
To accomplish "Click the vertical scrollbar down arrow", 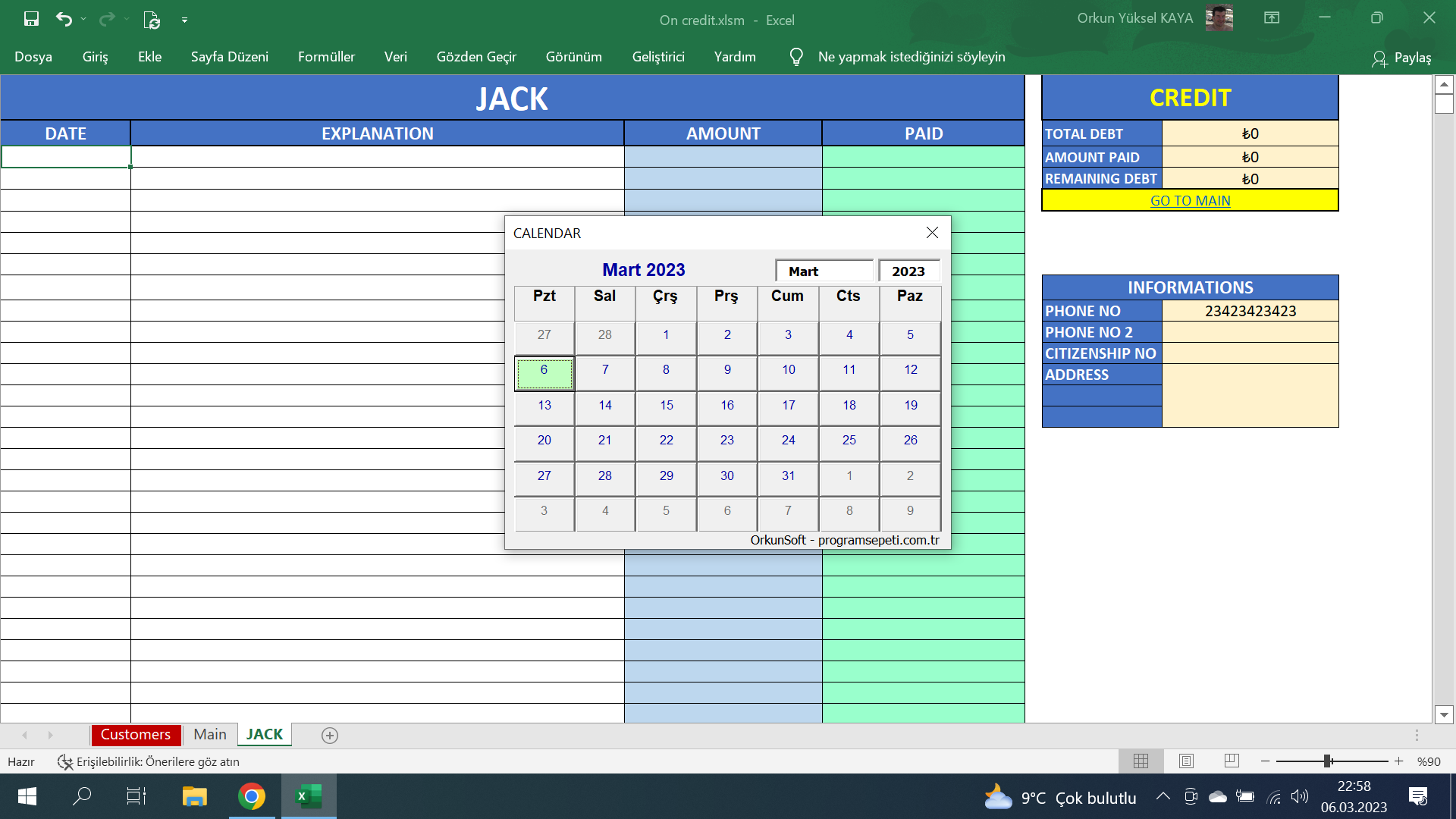I will click(1444, 714).
